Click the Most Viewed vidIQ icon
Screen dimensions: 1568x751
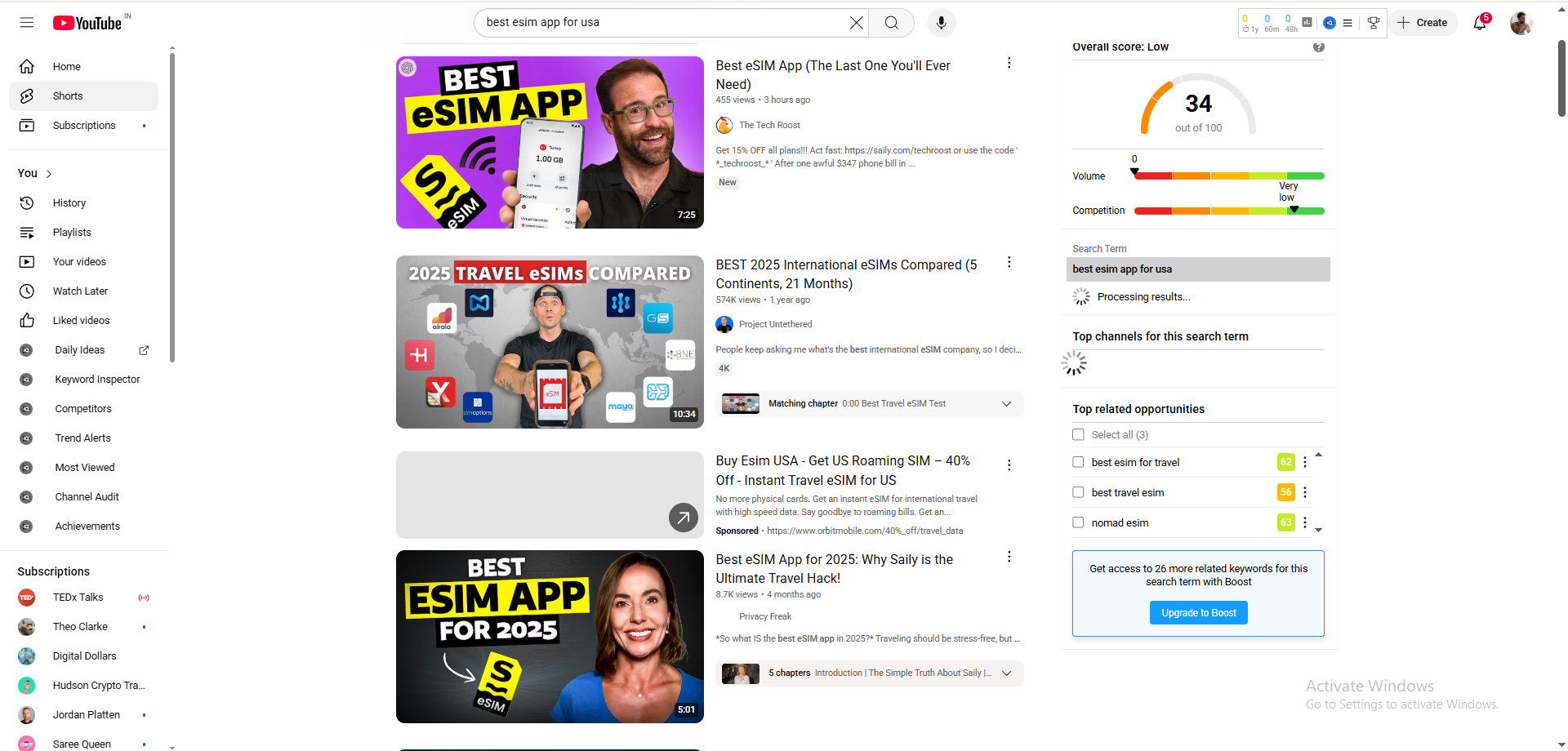(x=26, y=468)
